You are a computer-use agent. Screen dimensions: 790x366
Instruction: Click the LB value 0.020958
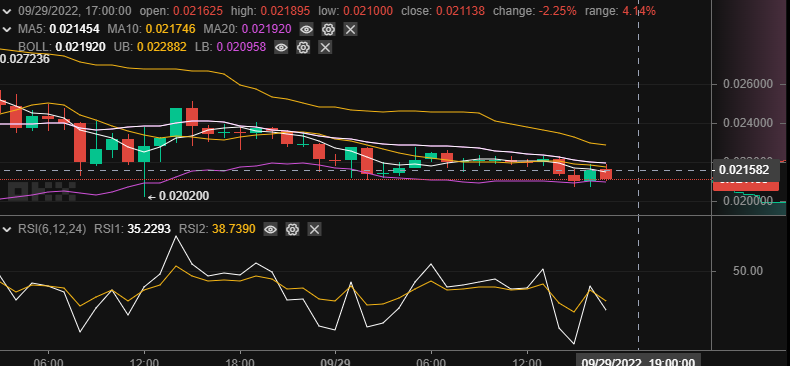click(x=241, y=47)
